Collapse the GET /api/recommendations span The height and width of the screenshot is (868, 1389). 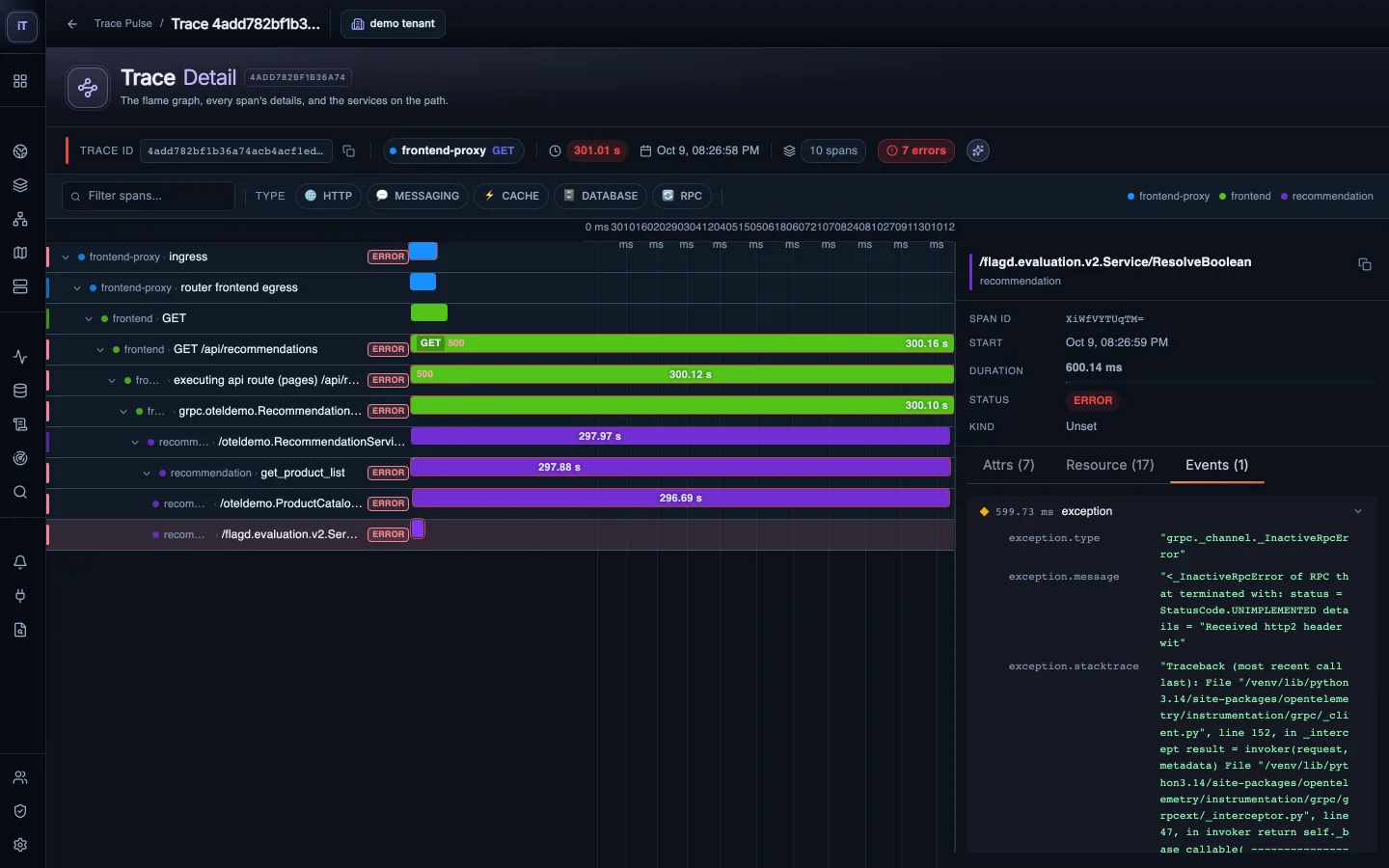tap(100, 350)
